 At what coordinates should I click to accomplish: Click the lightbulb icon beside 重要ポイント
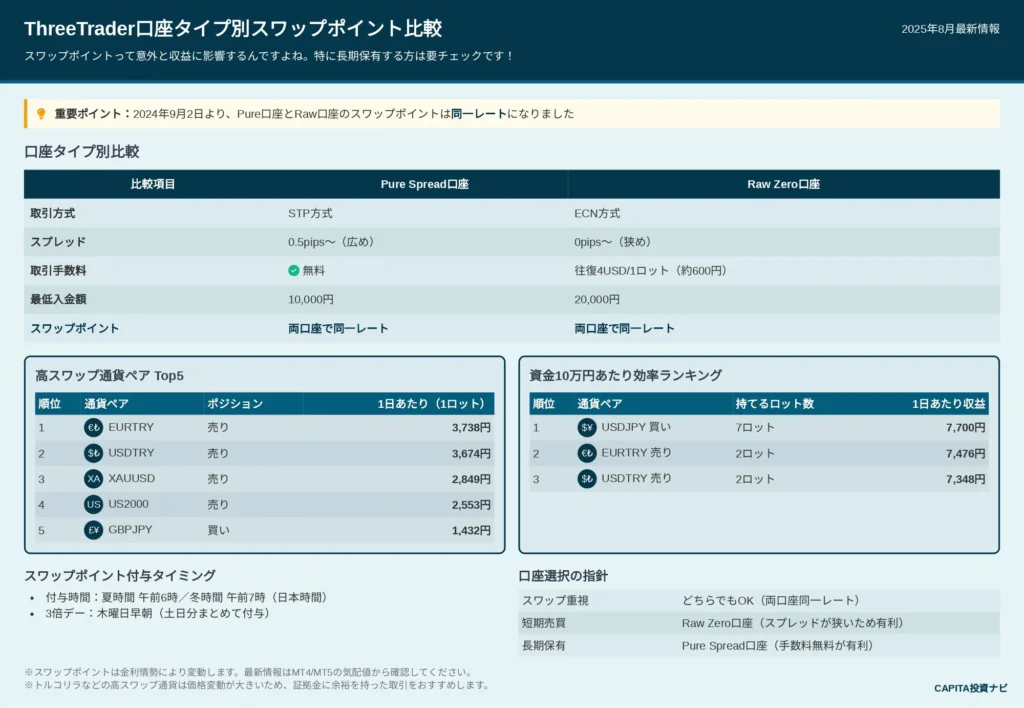tap(41, 114)
